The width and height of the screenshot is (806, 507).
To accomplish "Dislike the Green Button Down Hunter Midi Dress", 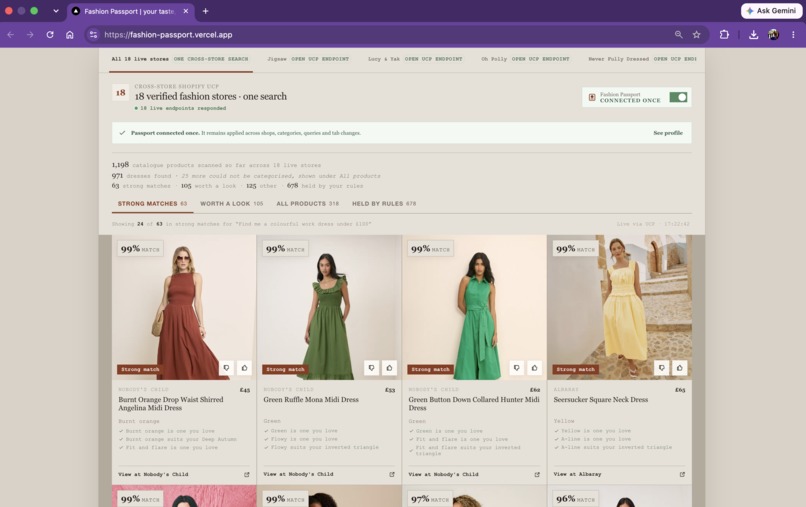I will click(517, 368).
